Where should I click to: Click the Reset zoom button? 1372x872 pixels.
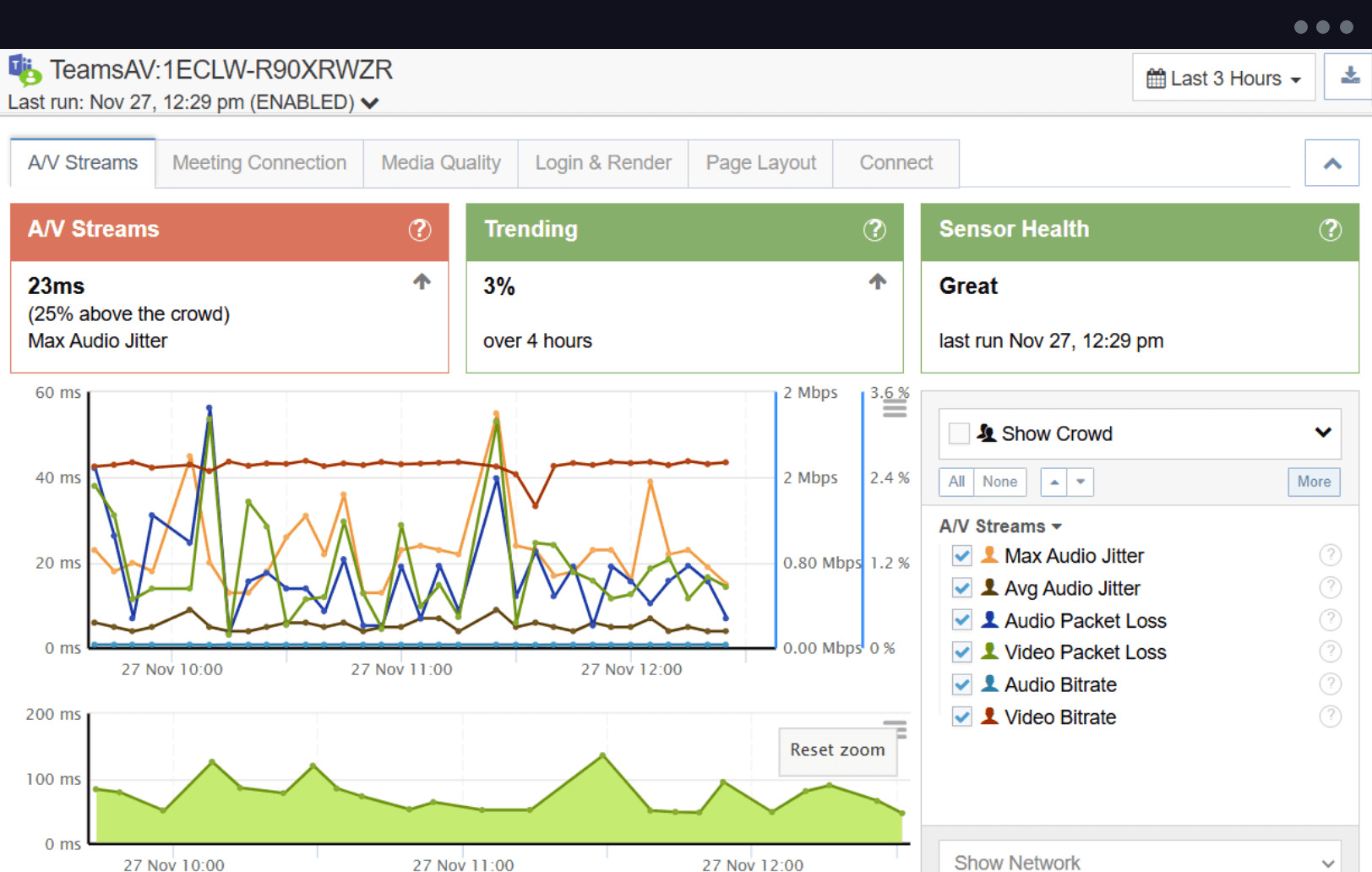(x=837, y=750)
